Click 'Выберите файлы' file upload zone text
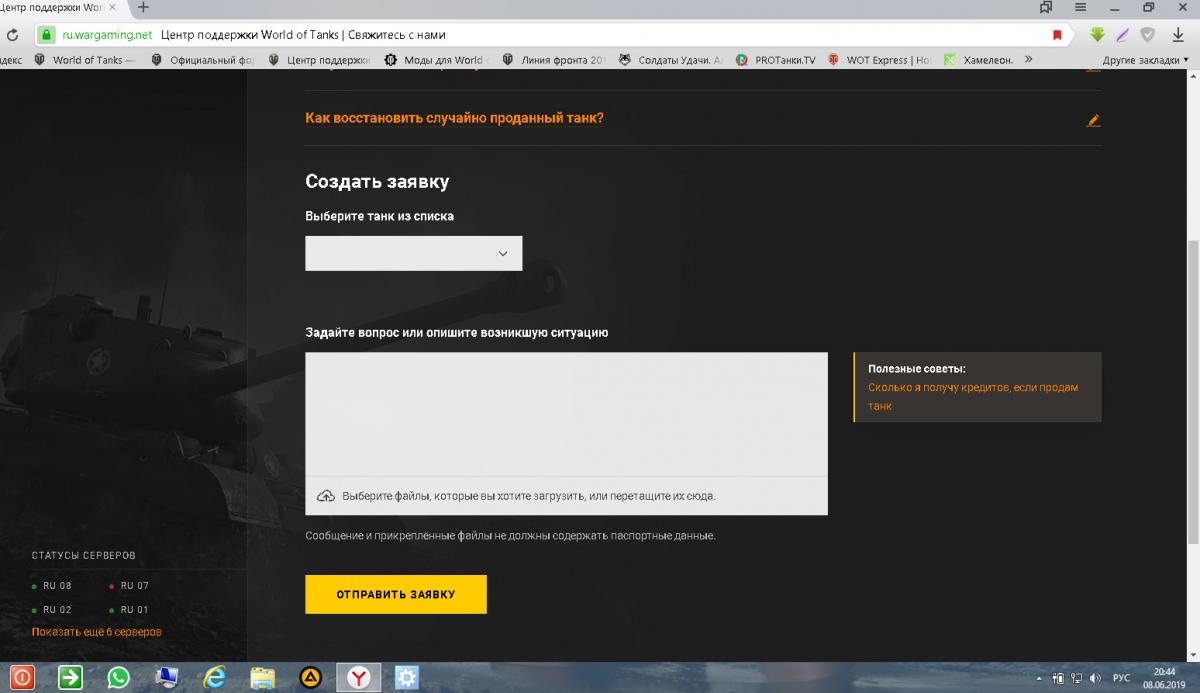This screenshot has width=1200, height=693. [x=529, y=496]
